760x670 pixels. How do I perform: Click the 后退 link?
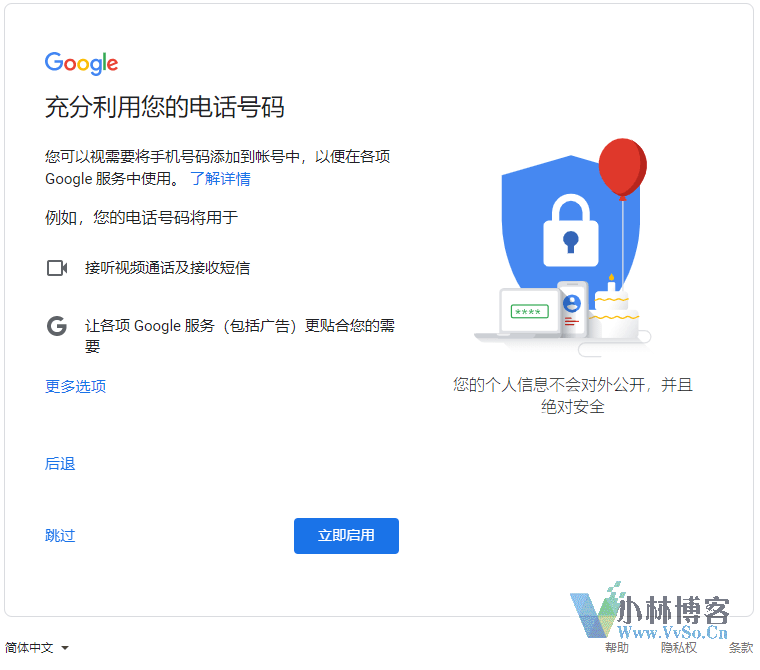coord(60,464)
